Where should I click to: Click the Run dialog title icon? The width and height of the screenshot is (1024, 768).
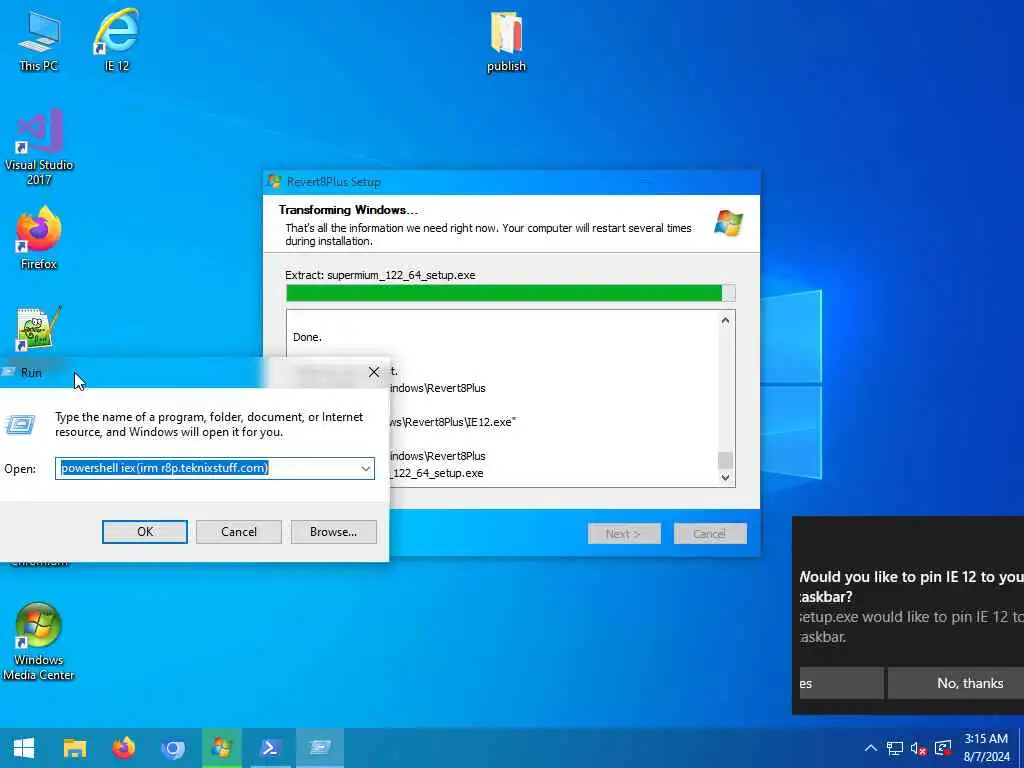9,372
